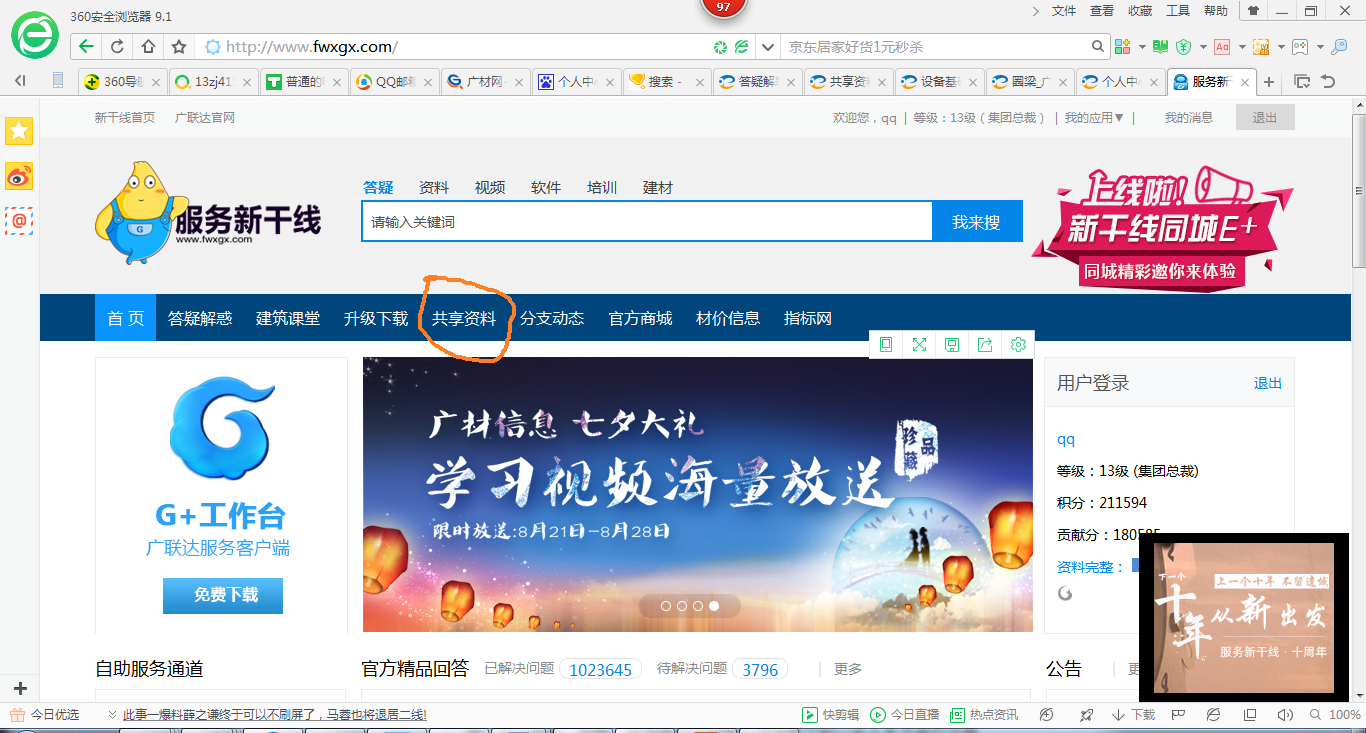Click the rocket accelerator icon in the status bar
1366x733 pixels.
pos(1086,714)
